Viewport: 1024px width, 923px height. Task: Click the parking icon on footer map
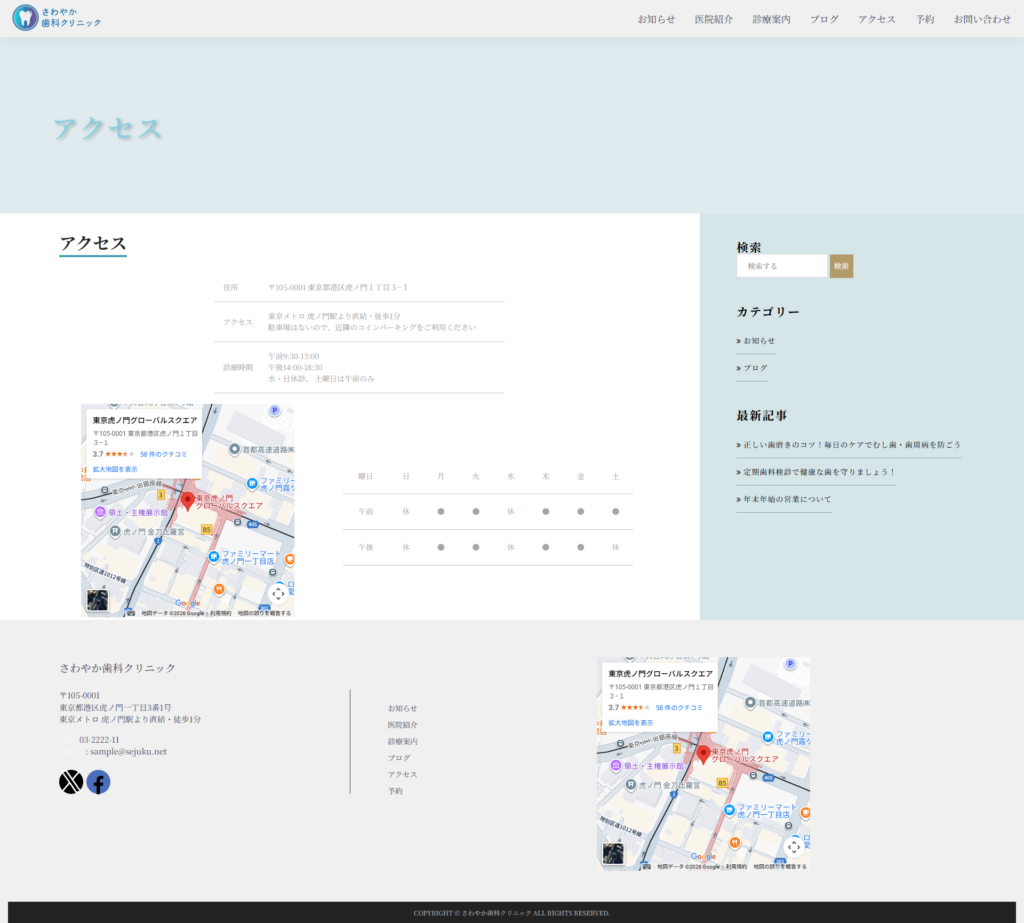[x=790, y=664]
